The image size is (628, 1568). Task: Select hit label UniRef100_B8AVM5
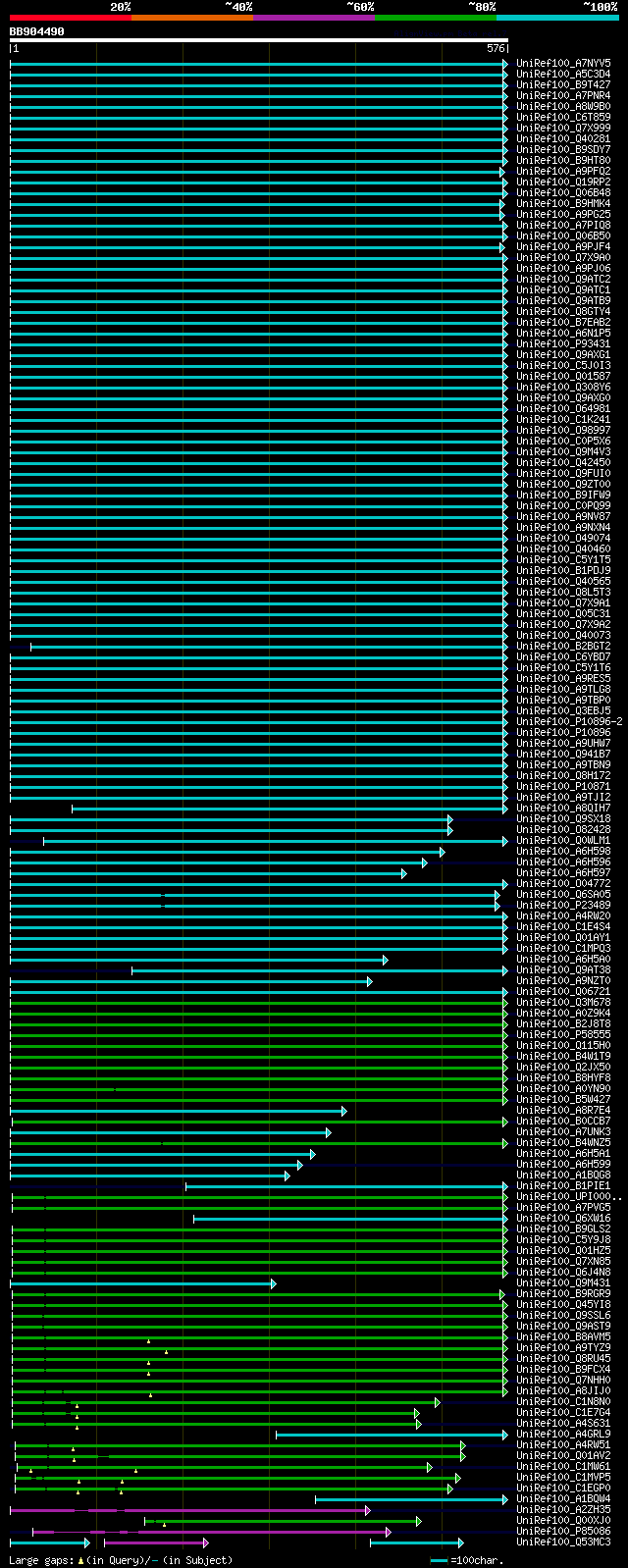point(563,1336)
